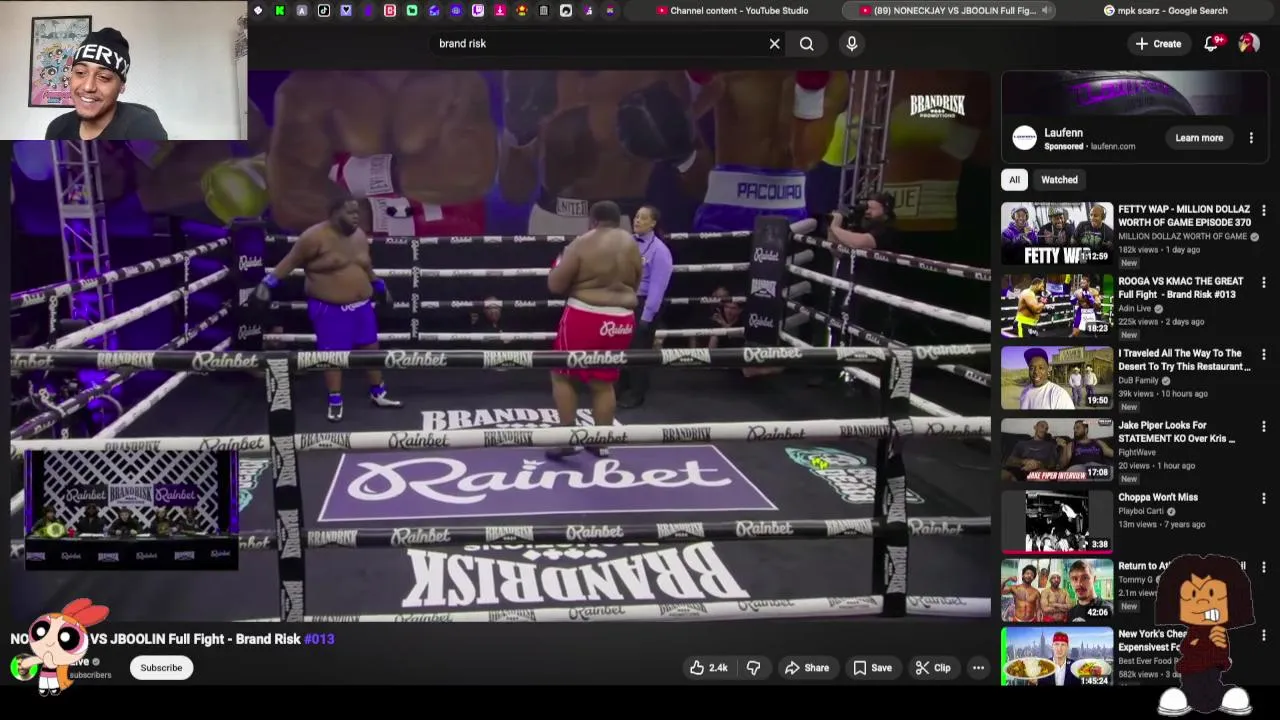The height and width of the screenshot is (720, 1280).
Task: Open Choppa Won't Miss thumbnail
Action: (x=1057, y=520)
